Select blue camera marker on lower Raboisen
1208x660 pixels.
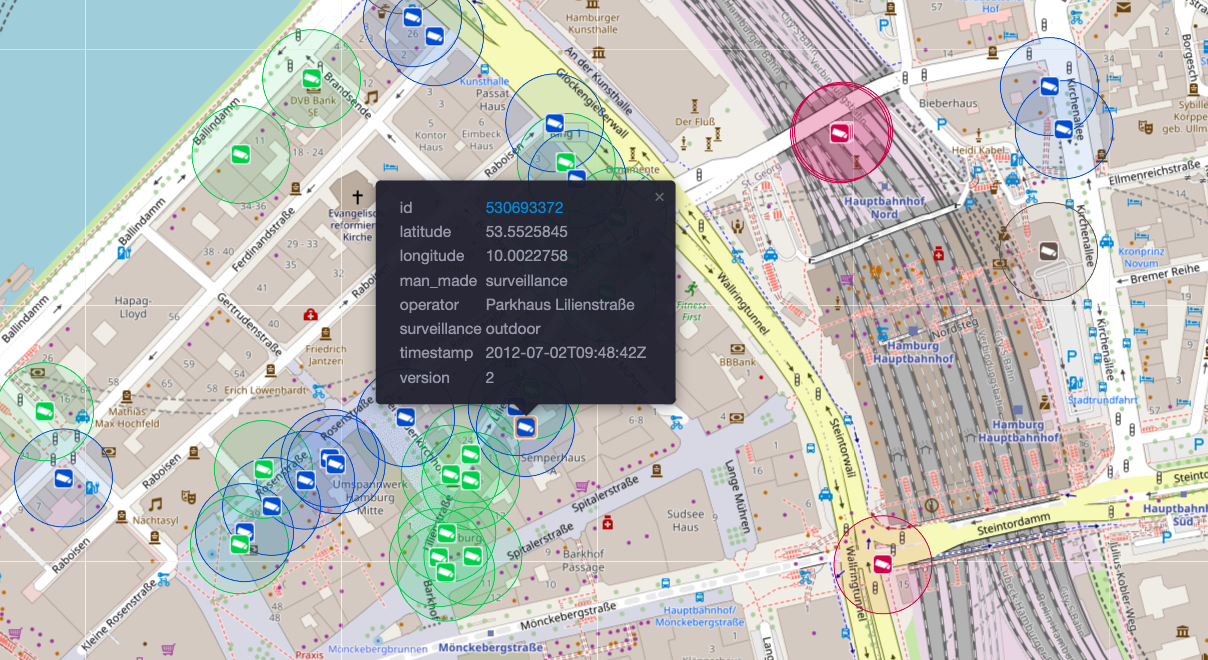pyautogui.click(x=63, y=479)
